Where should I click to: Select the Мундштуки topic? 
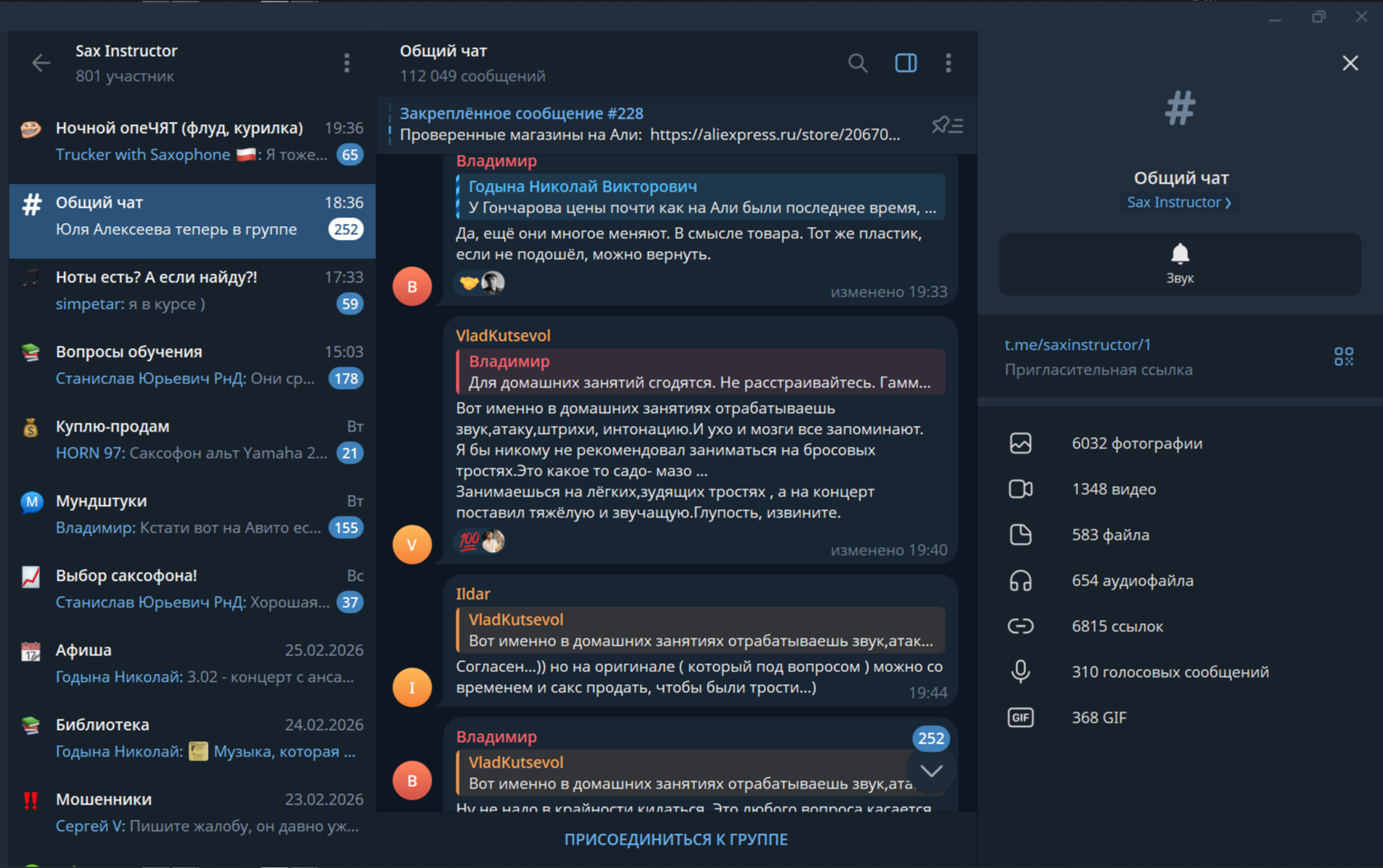192,514
